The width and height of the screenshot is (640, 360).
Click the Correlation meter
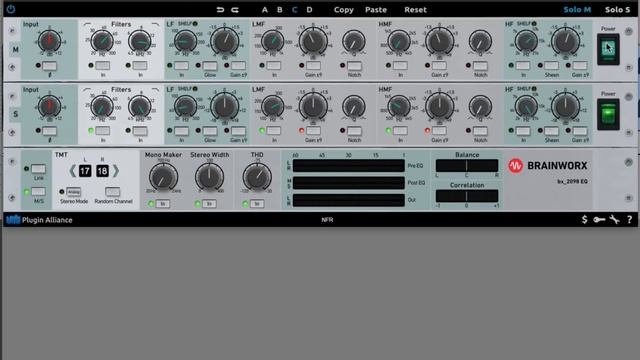coord(467,196)
